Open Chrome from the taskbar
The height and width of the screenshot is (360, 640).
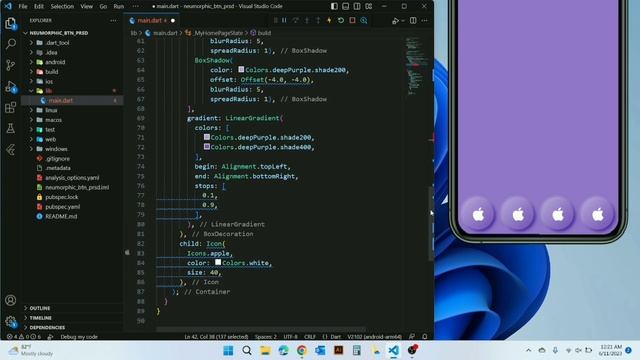point(302,350)
